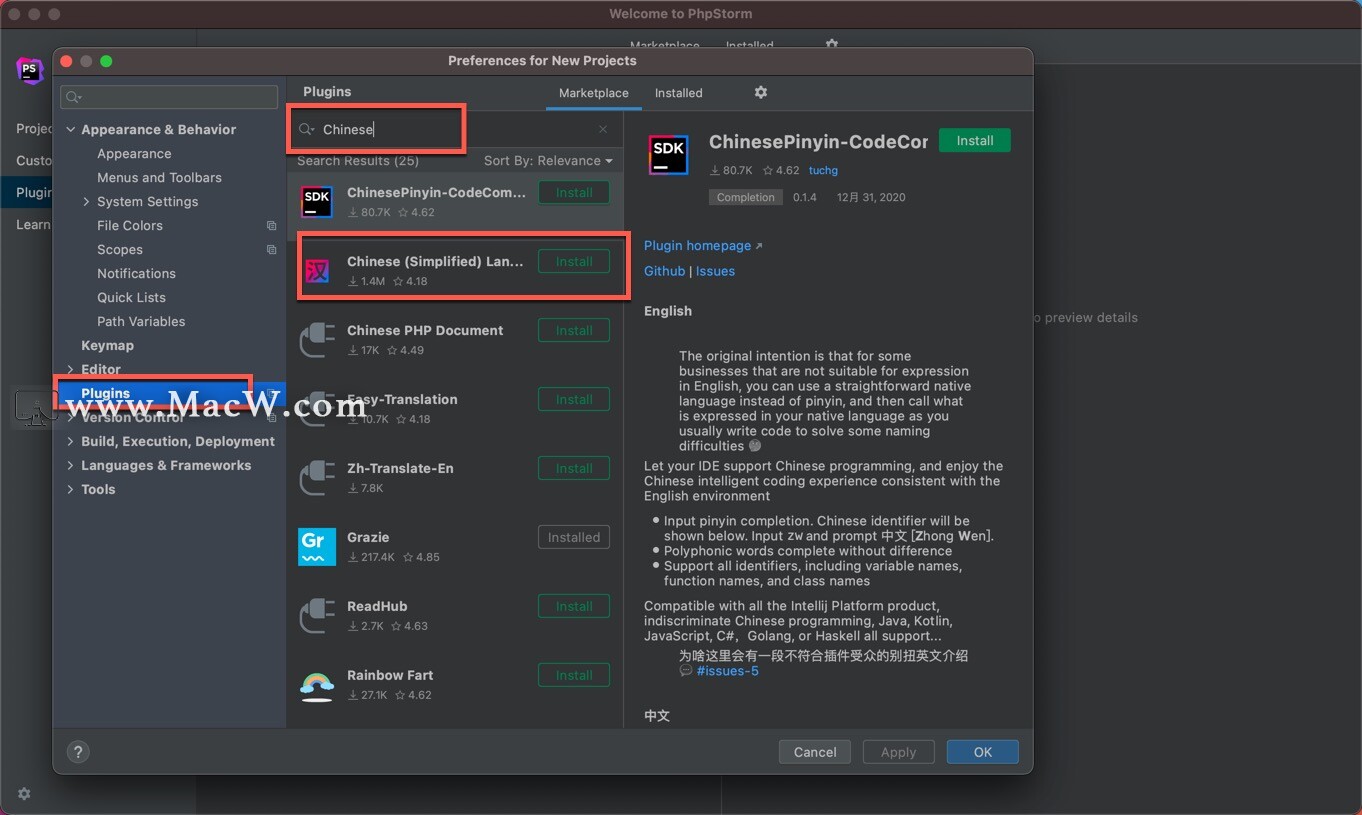
Task: Install ChinesePinyin-CodeCompletion from the list
Action: tap(574, 193)
